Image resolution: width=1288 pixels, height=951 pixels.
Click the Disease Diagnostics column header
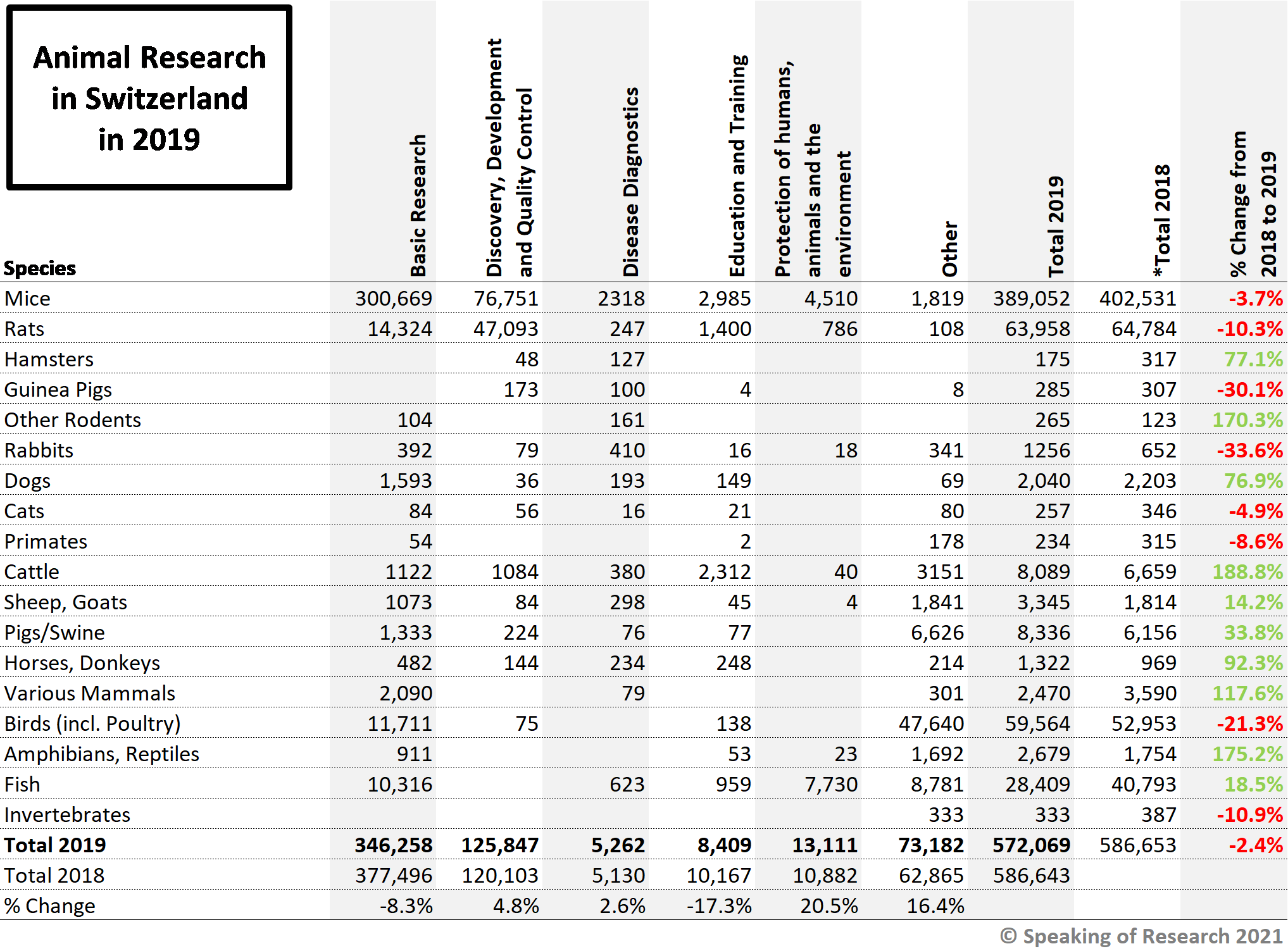pos(630,182)
